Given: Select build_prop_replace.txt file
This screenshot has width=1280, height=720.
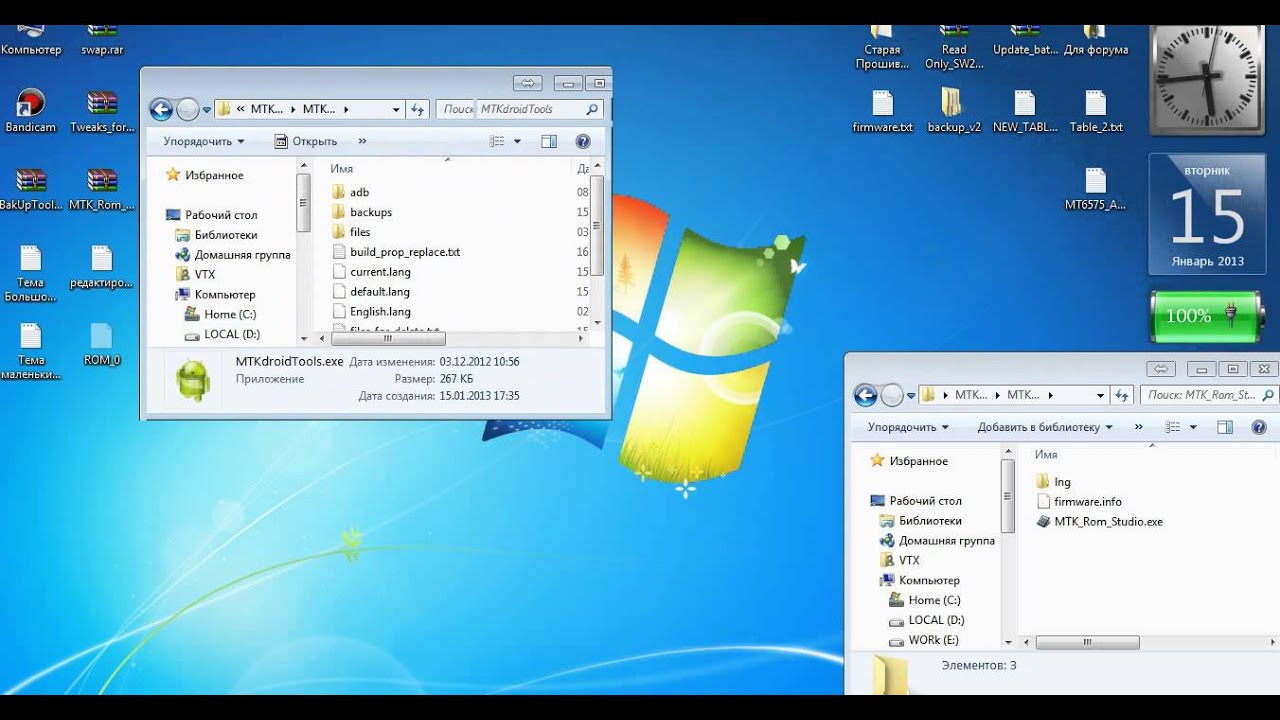Looking at the screenshot, I should pyautogui.click(x=395, y=252).
